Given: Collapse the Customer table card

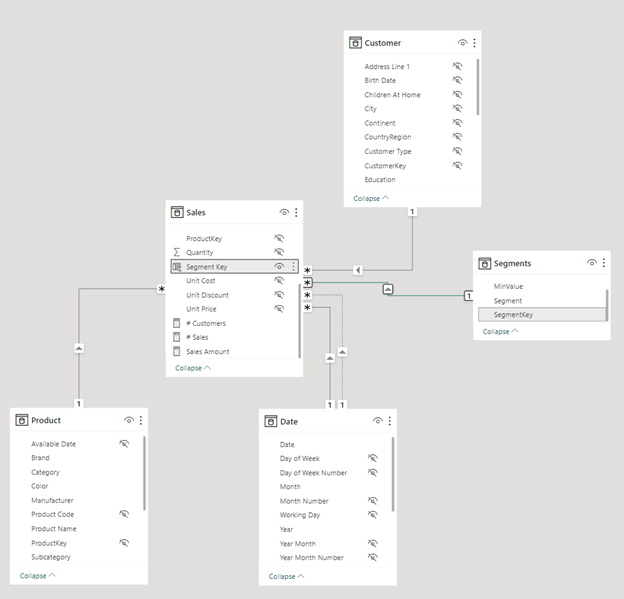Looking at the screenshot, I should point(371,198).
